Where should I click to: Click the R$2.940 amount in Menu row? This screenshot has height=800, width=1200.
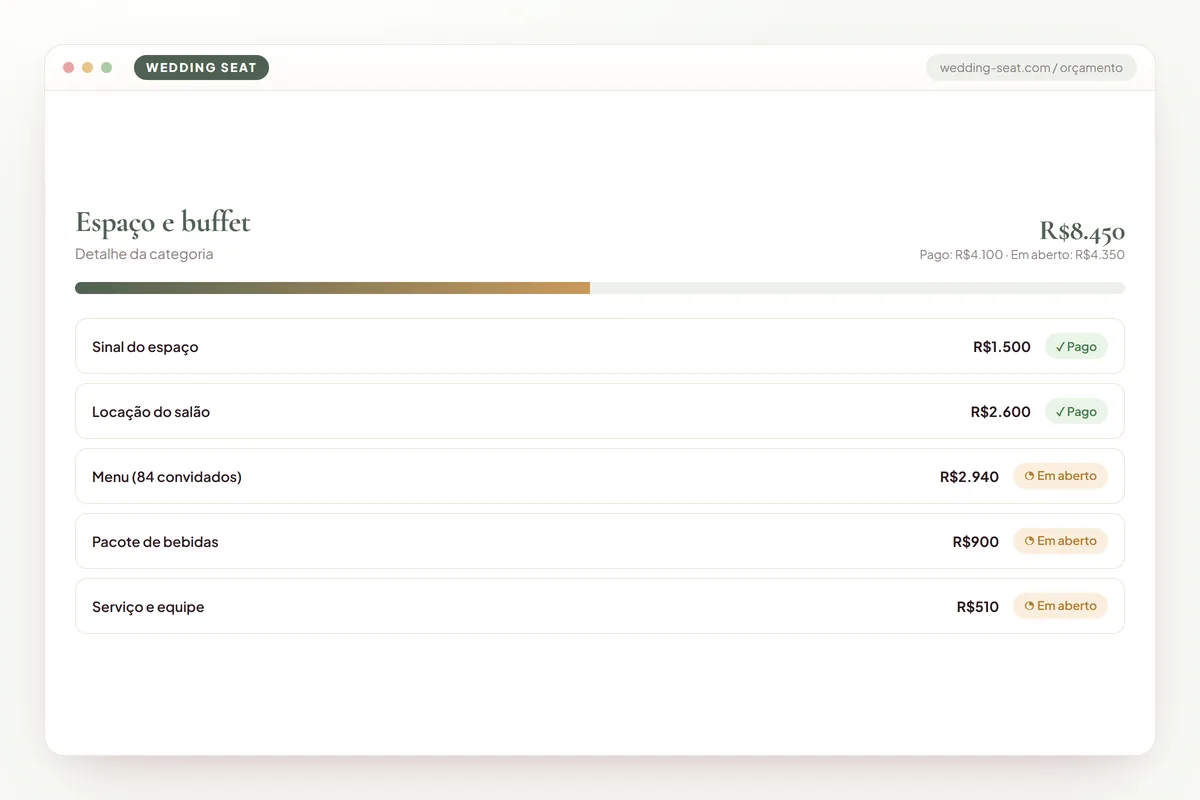(x=969, y=477)
